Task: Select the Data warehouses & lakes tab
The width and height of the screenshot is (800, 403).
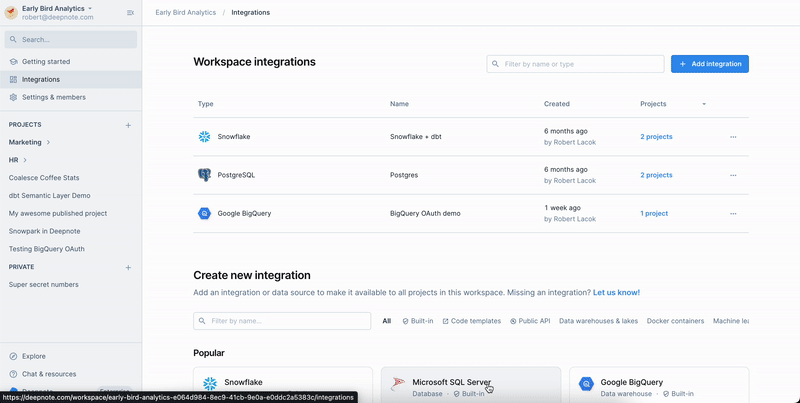Action: 598,321
